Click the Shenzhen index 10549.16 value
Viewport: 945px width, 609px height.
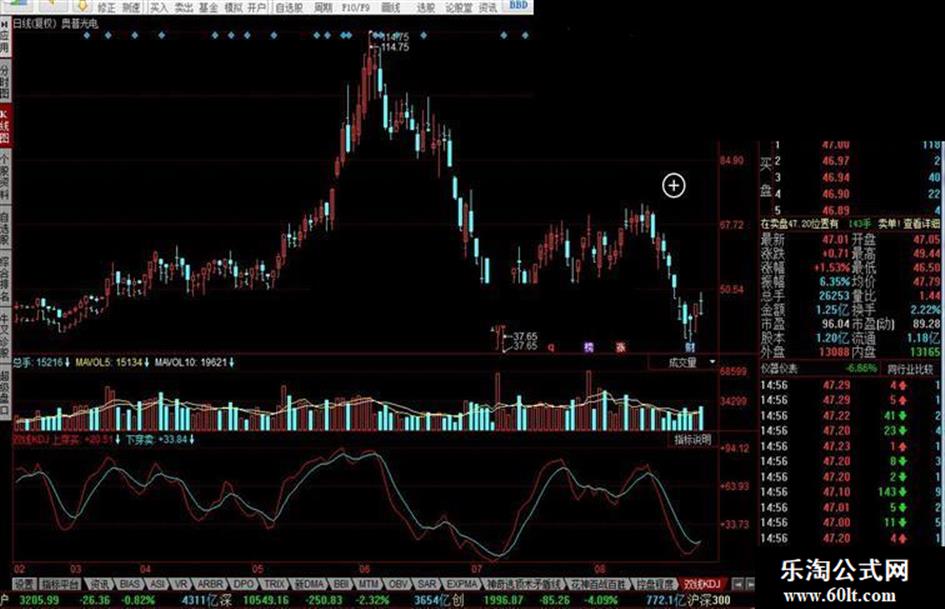coord(266,601)
